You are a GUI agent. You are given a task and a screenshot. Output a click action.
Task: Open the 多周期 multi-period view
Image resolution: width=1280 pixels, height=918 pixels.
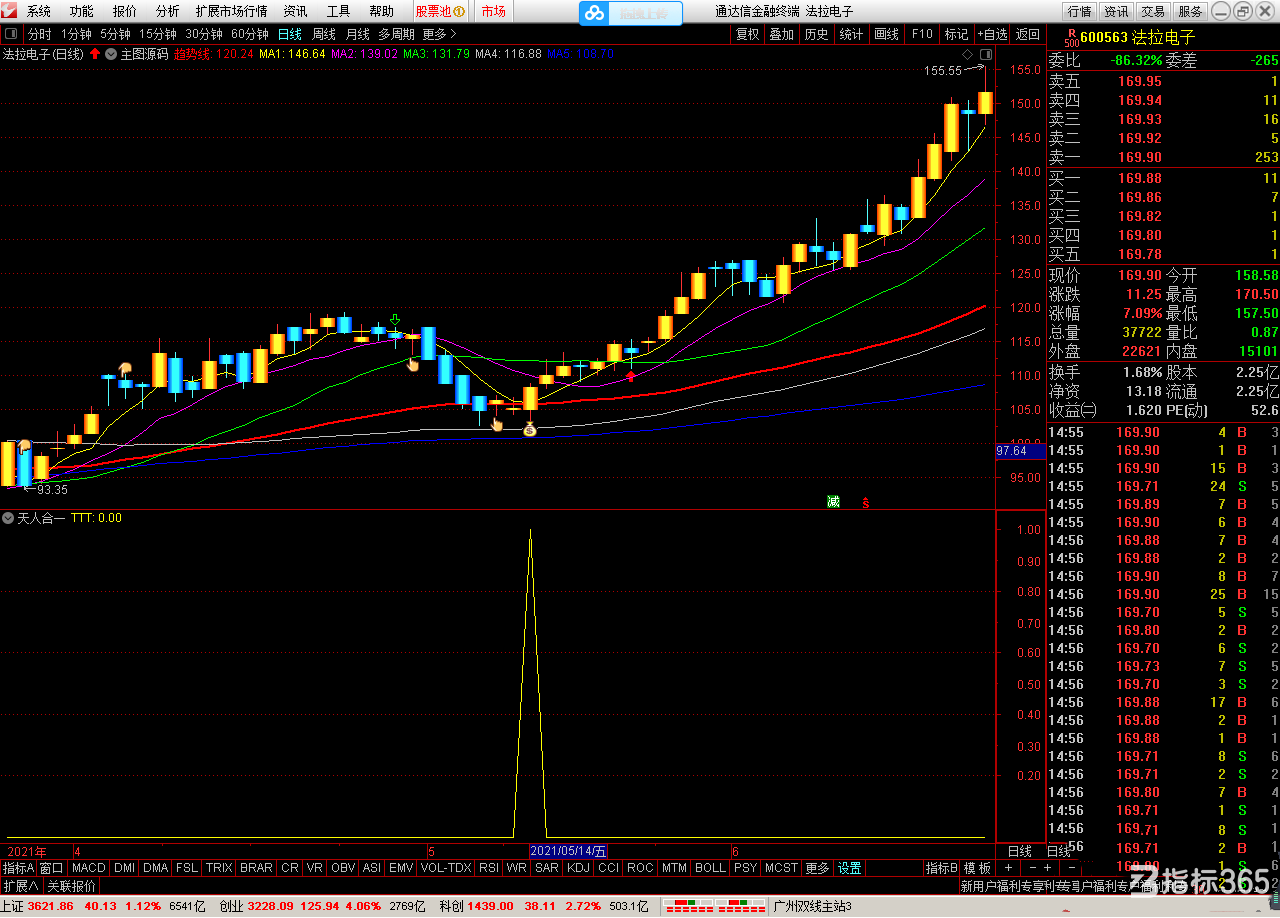click(x=396, y=34)
